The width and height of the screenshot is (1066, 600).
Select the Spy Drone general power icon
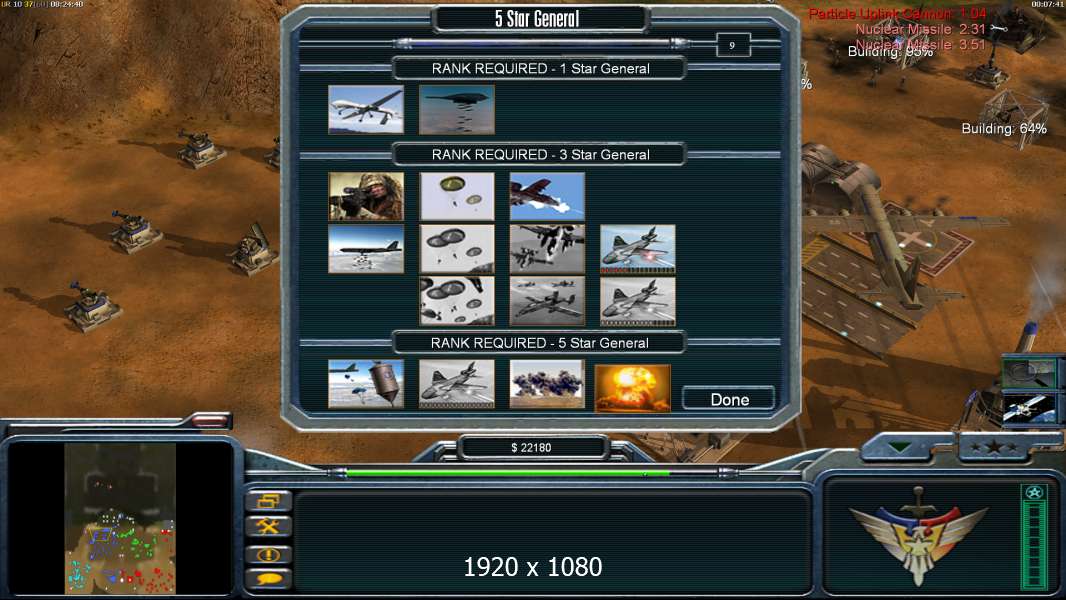[x=366, y=109]
